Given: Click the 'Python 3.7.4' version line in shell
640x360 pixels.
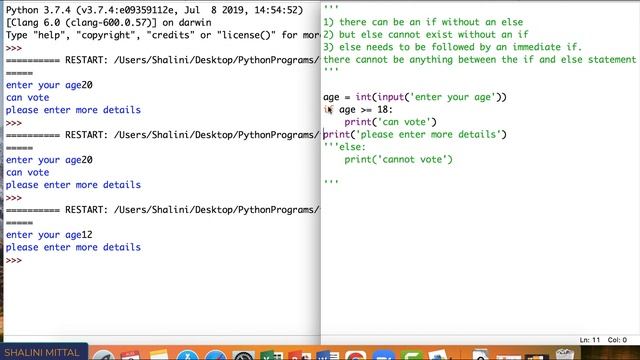Looking at the screenshot, I should click(x=154, y=10).
